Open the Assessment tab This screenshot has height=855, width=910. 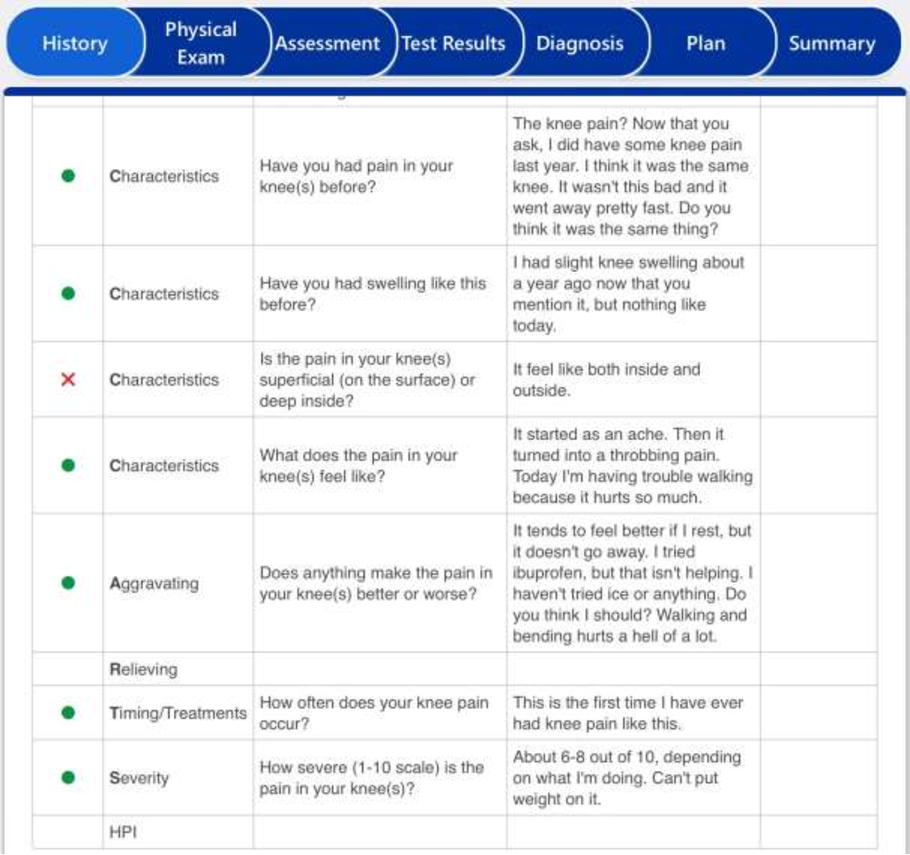tap(327, 44)
